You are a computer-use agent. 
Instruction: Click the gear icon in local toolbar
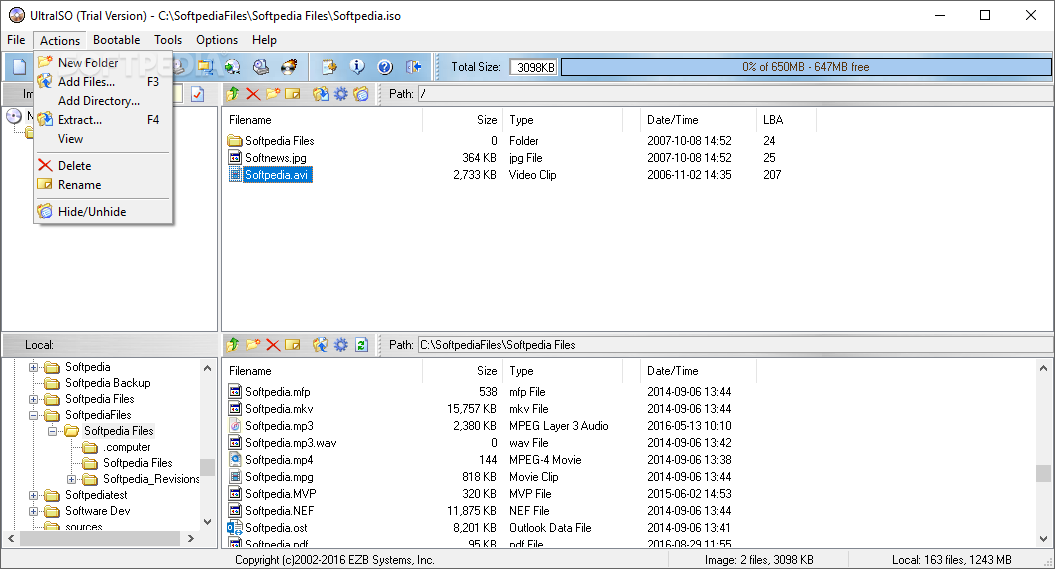click(x=341, y=345)
